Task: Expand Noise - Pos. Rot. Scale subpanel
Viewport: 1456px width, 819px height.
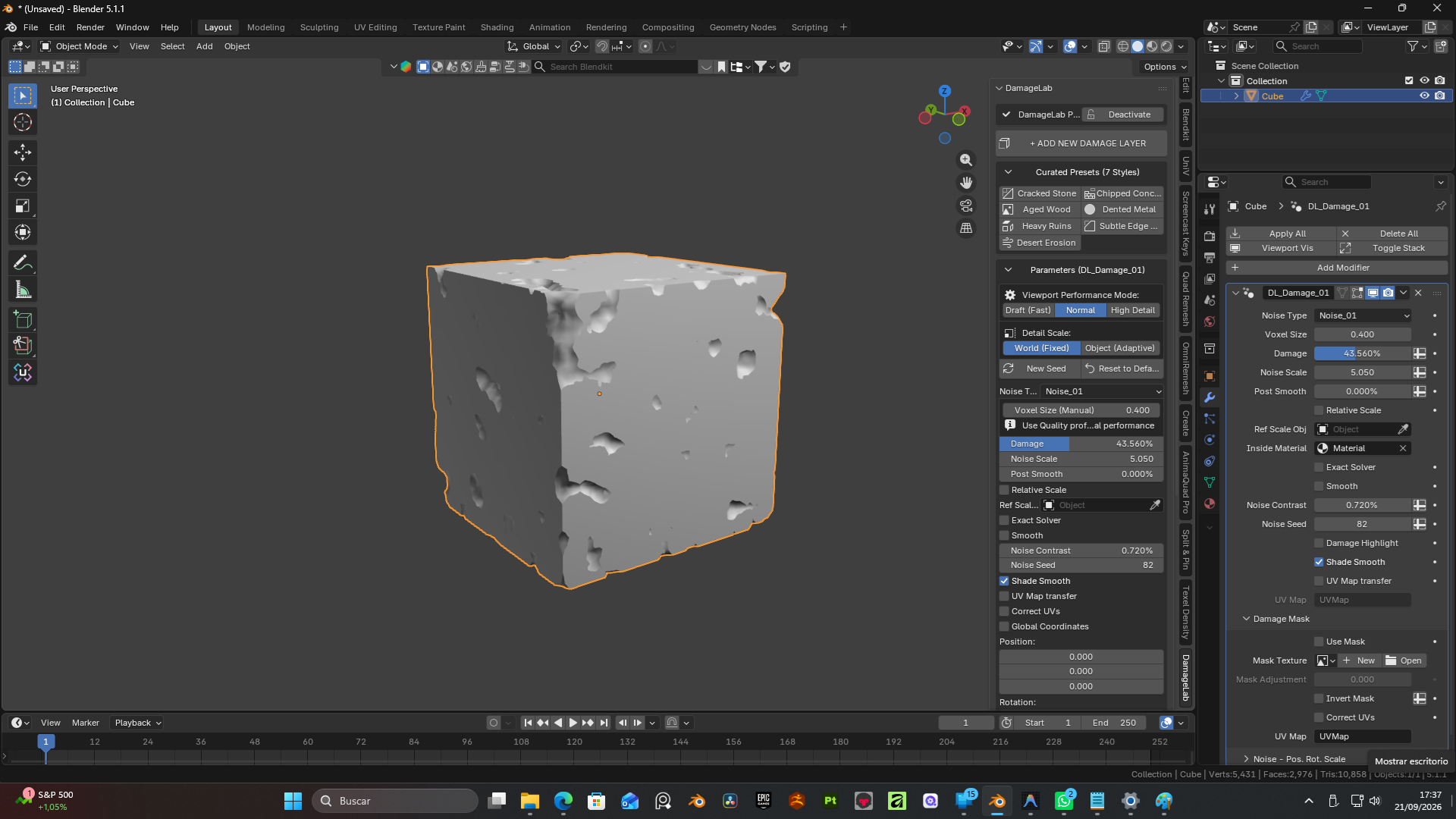Action: [1246, 758]
